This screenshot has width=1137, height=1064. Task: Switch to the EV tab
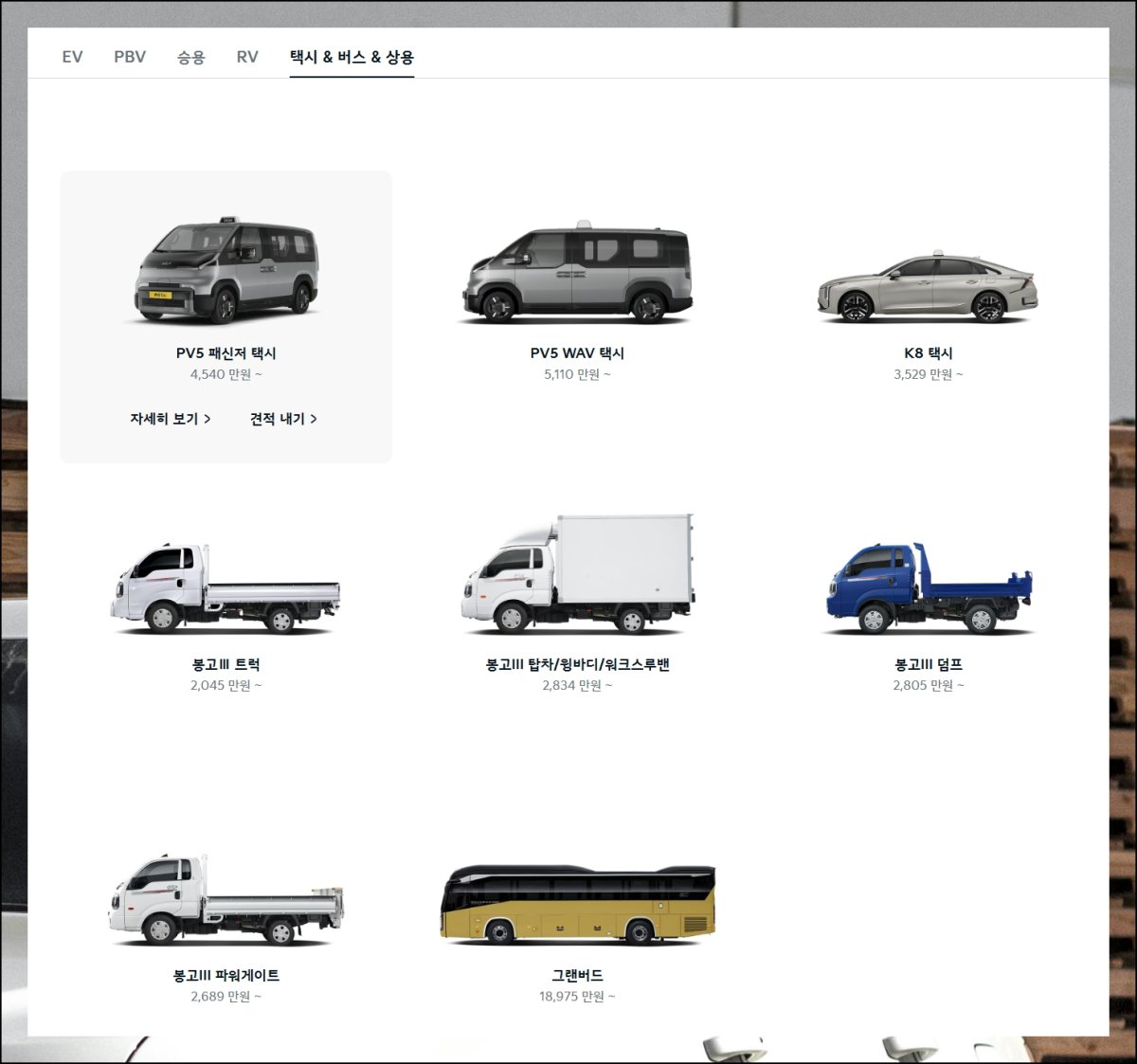coord(72,57)
